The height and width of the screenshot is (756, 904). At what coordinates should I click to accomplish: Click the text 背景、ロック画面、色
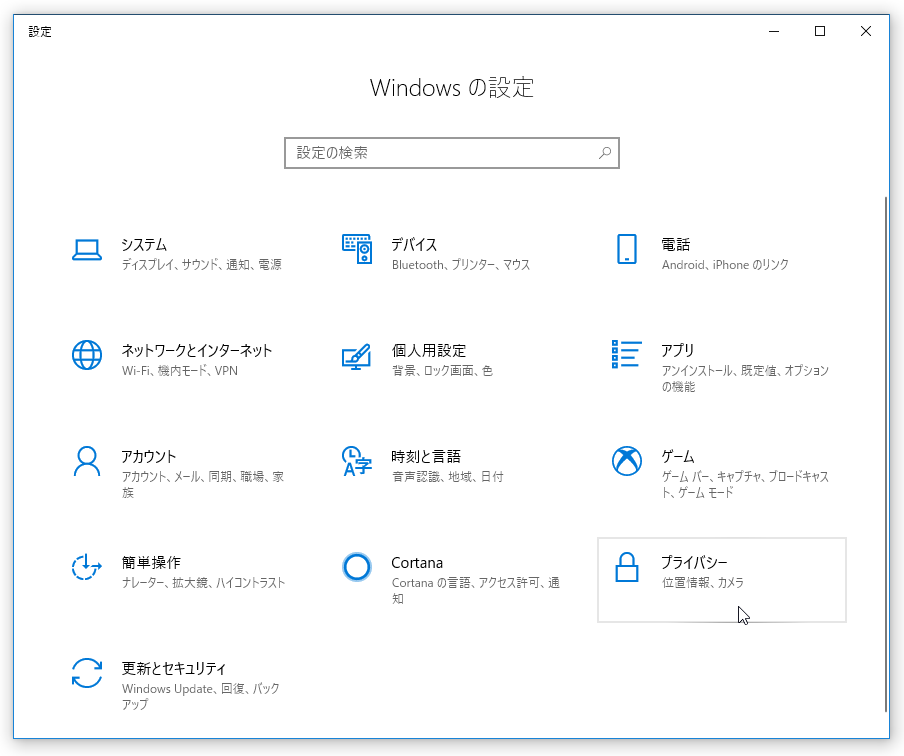442,371
